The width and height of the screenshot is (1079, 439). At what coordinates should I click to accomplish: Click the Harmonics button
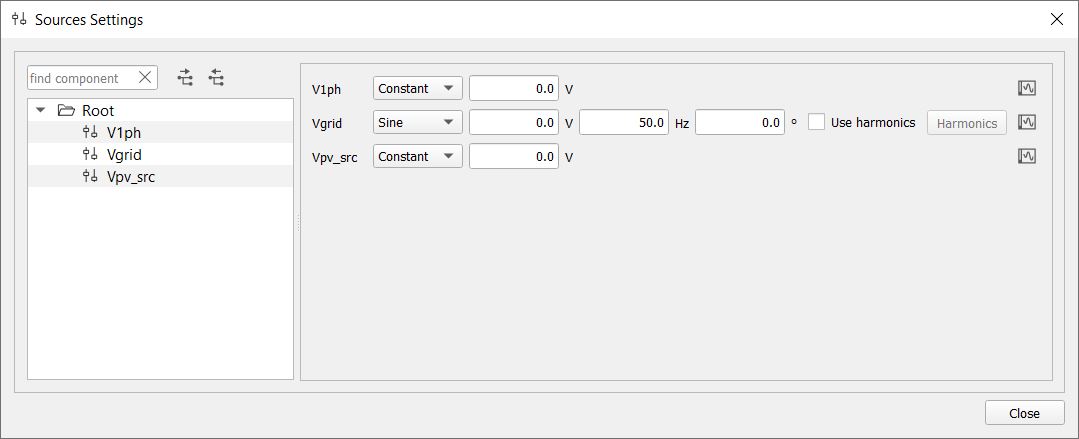966,123
